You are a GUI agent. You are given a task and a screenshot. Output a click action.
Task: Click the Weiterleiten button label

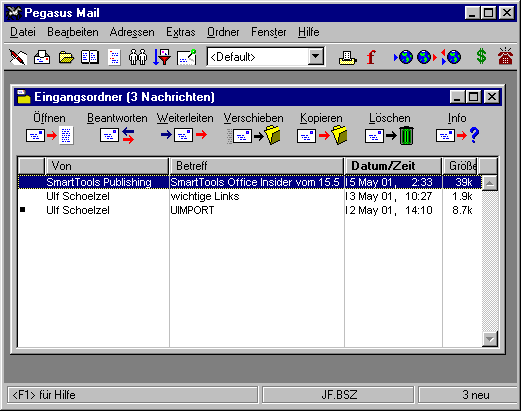tap(185, 118)
